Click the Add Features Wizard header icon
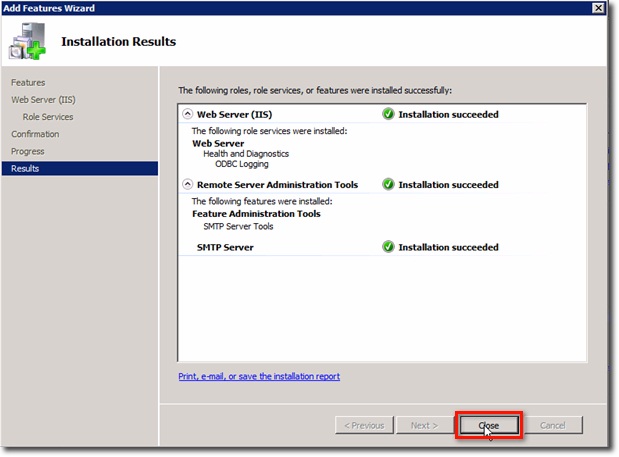Image resolution: width=619 pixels, height=457 pixels. coord(27,41)
